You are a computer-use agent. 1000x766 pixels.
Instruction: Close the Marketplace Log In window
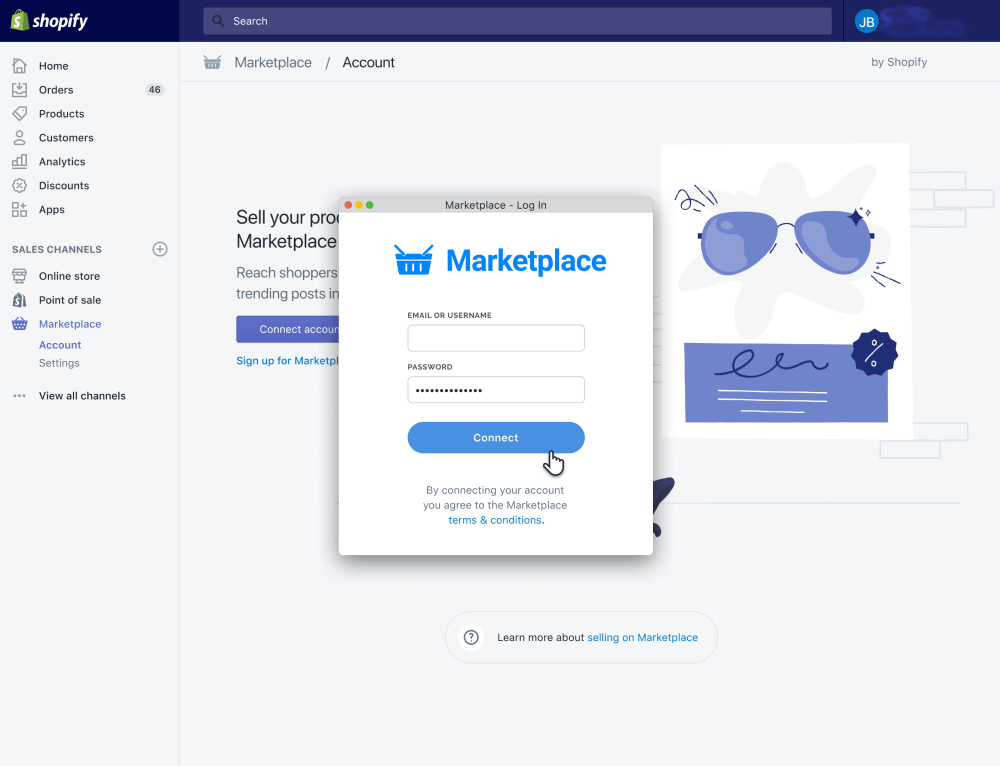pyautogui.click(x=348, y=205)
